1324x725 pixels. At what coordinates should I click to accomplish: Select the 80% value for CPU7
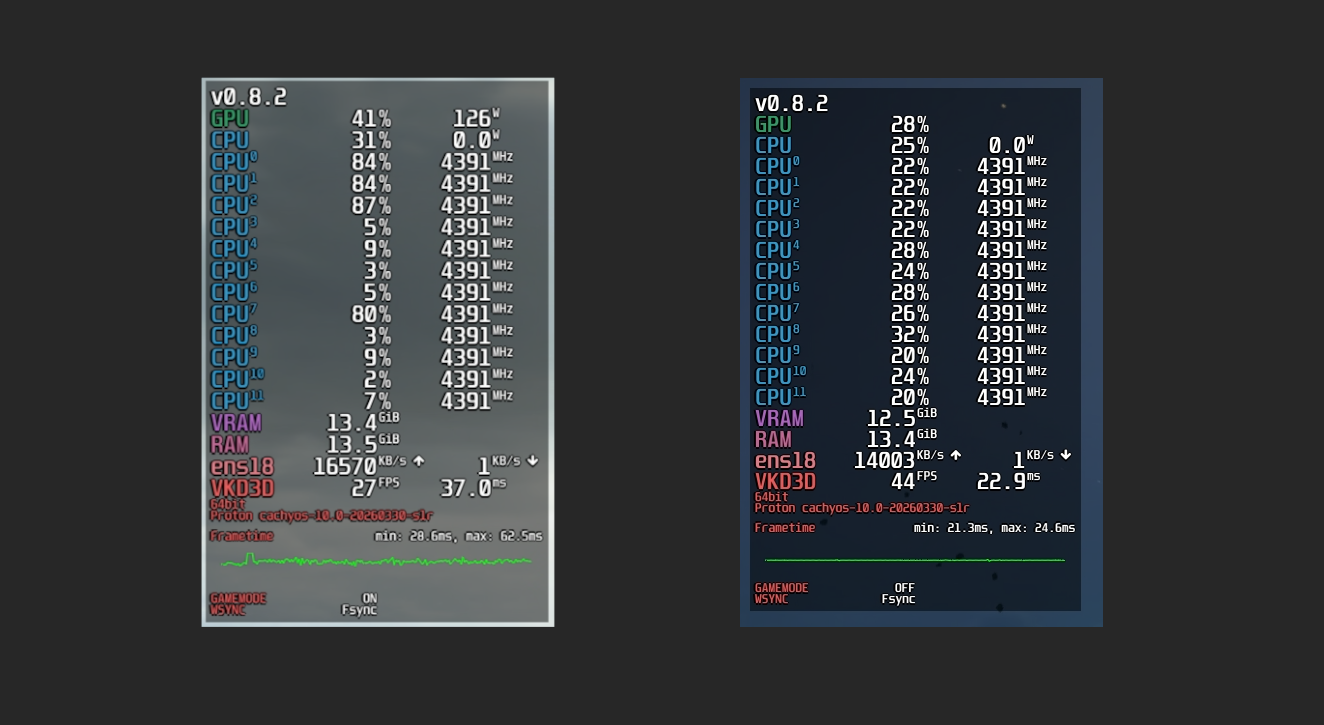pyautogui.click(x=371, y=314)
